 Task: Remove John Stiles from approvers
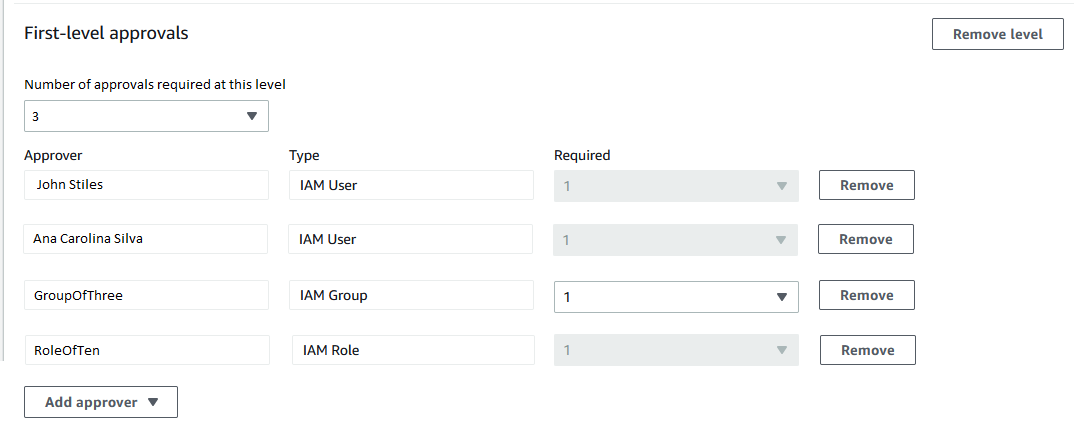click(x=866, y=185)
